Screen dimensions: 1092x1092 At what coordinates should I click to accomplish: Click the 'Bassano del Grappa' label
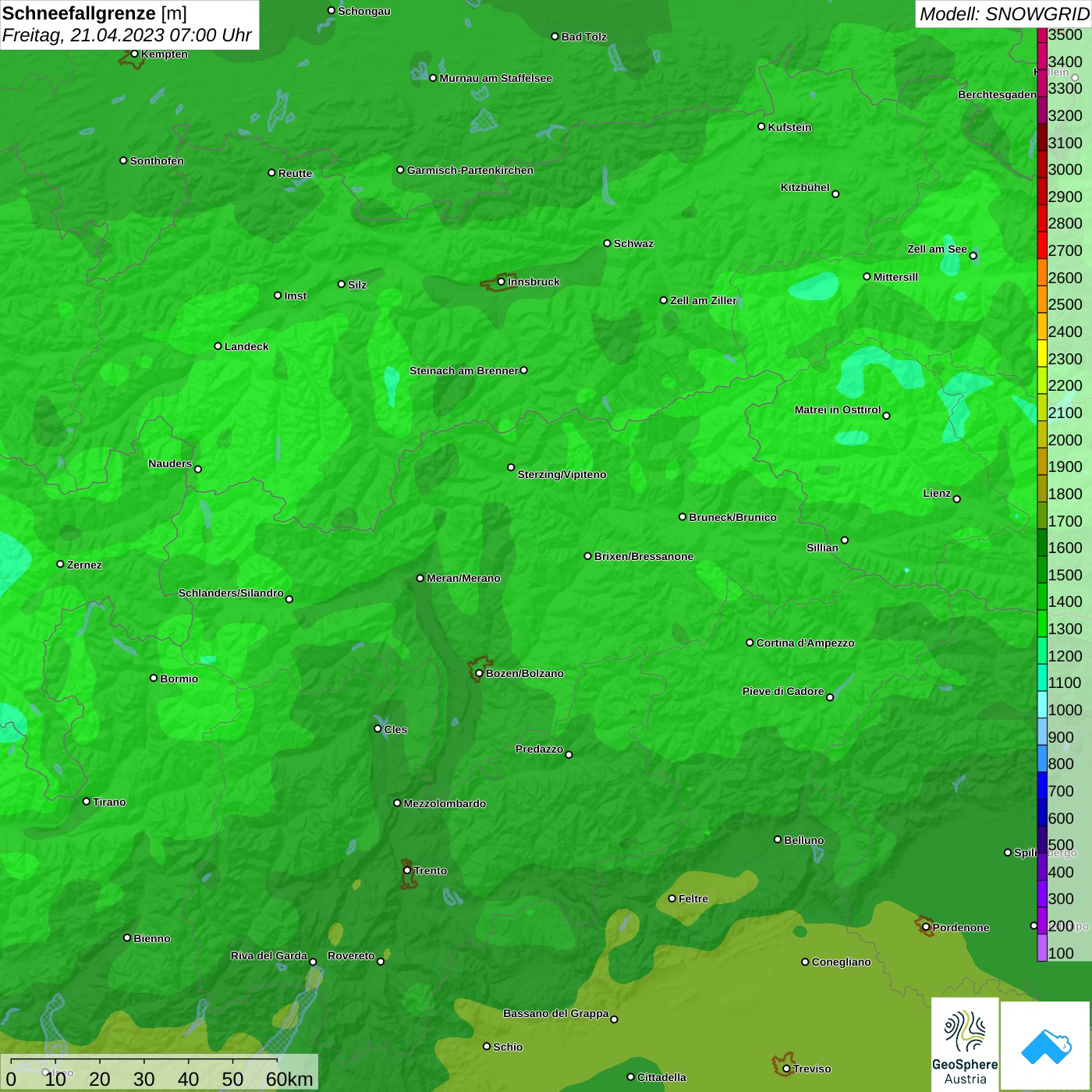click(556, 1013)
